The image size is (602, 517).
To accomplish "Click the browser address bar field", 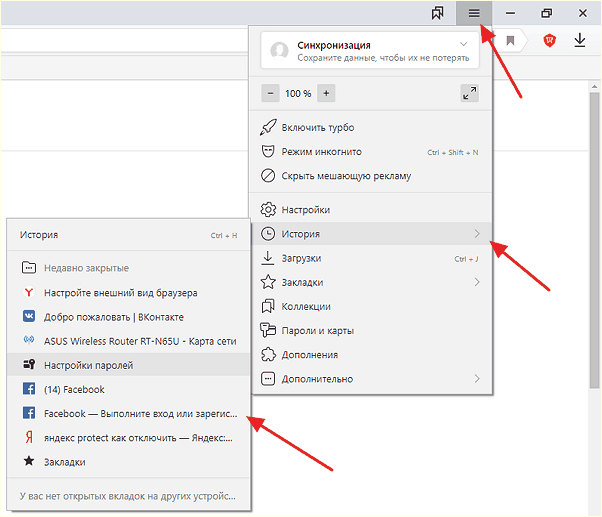I will point(124,40).
